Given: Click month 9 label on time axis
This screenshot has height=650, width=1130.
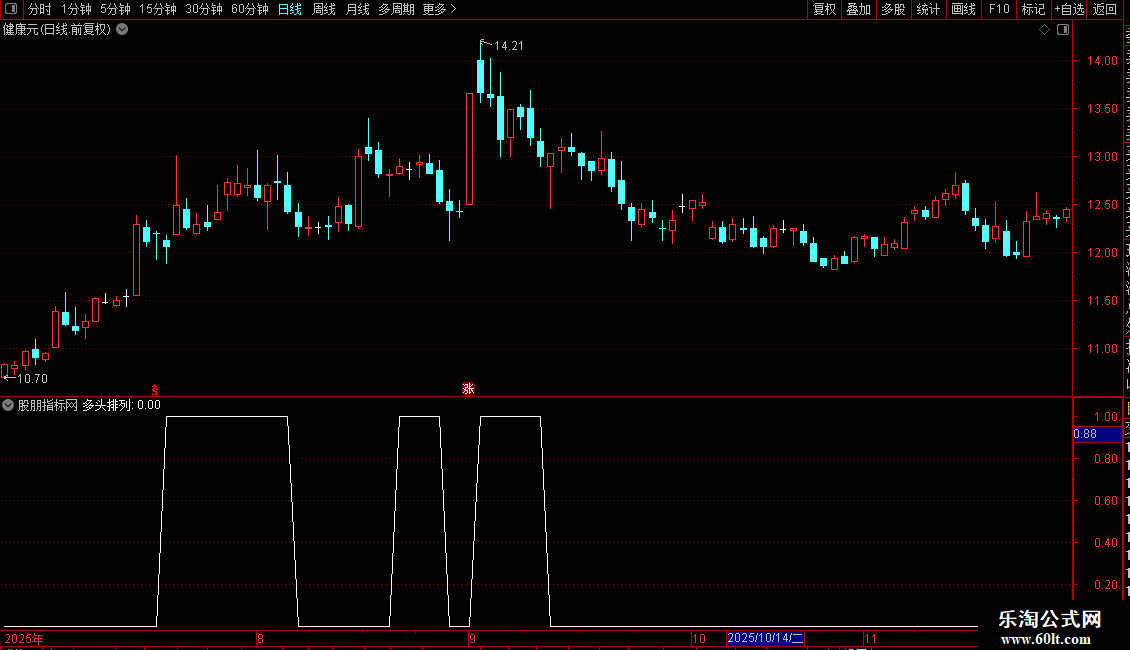Looking at the screenshot, I should [x=472, y=638].
